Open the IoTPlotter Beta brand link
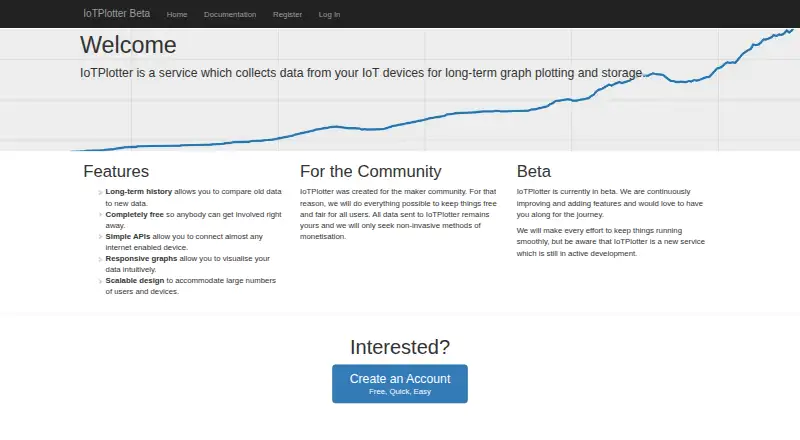 116,14
